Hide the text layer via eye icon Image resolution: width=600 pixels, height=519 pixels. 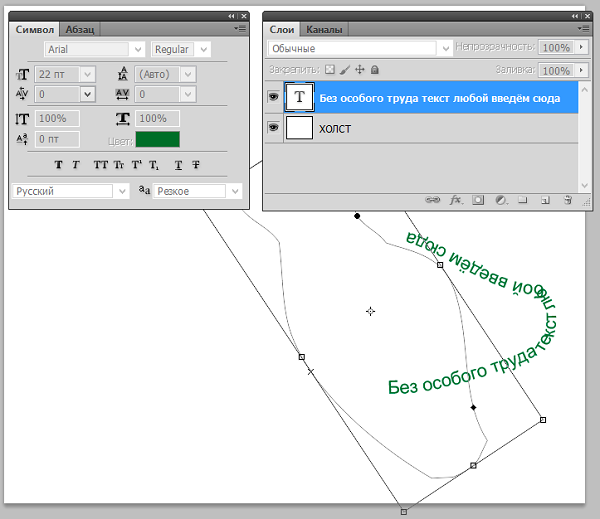point(273,97)
